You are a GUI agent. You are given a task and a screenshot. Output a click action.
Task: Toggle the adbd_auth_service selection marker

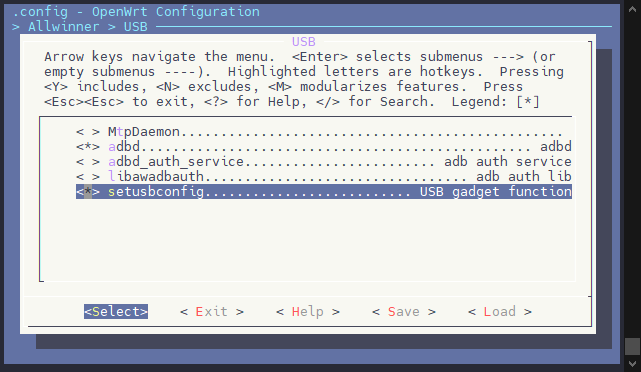(88, 161)
